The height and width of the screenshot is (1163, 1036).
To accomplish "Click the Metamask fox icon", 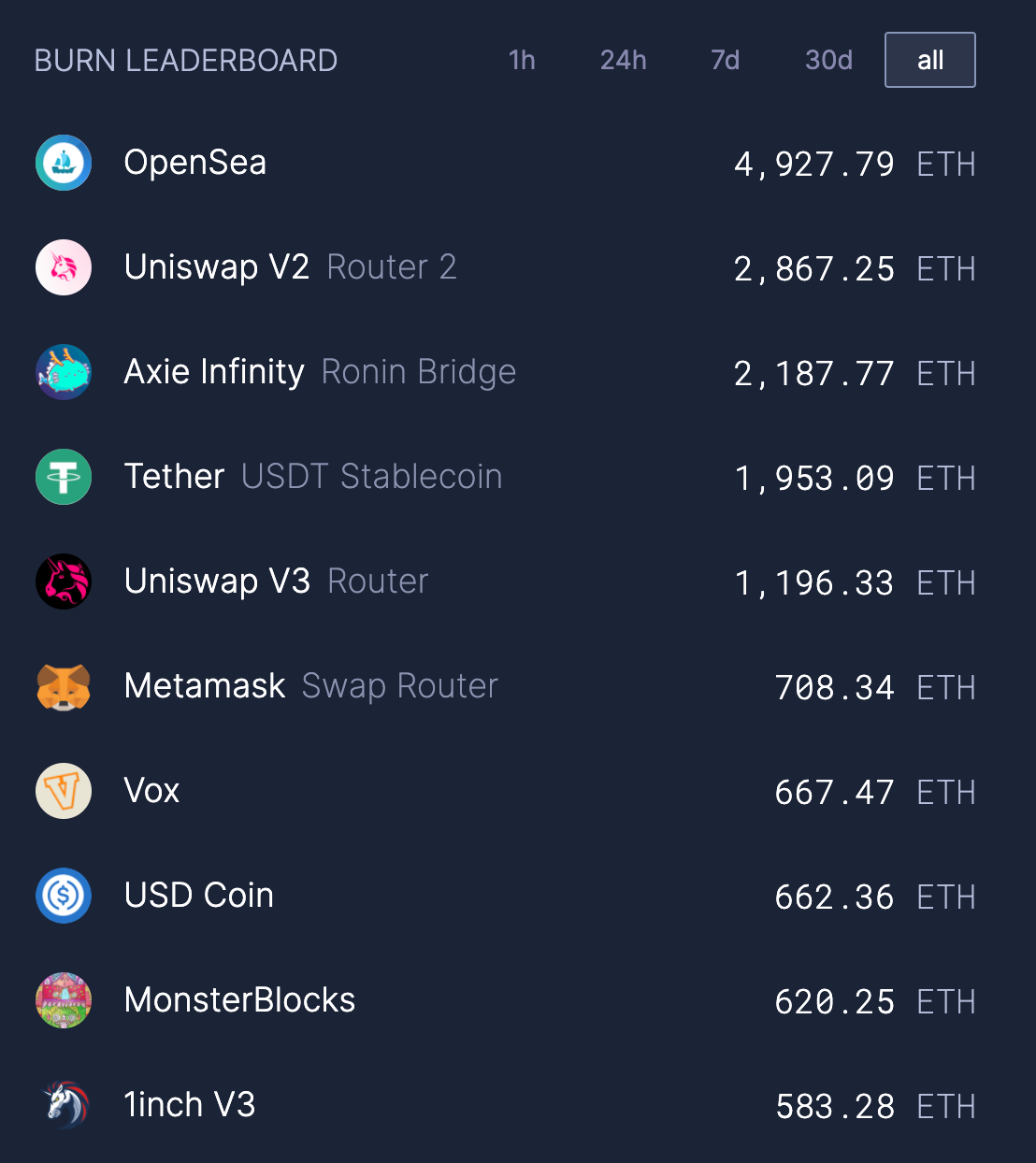I will 64,686.
